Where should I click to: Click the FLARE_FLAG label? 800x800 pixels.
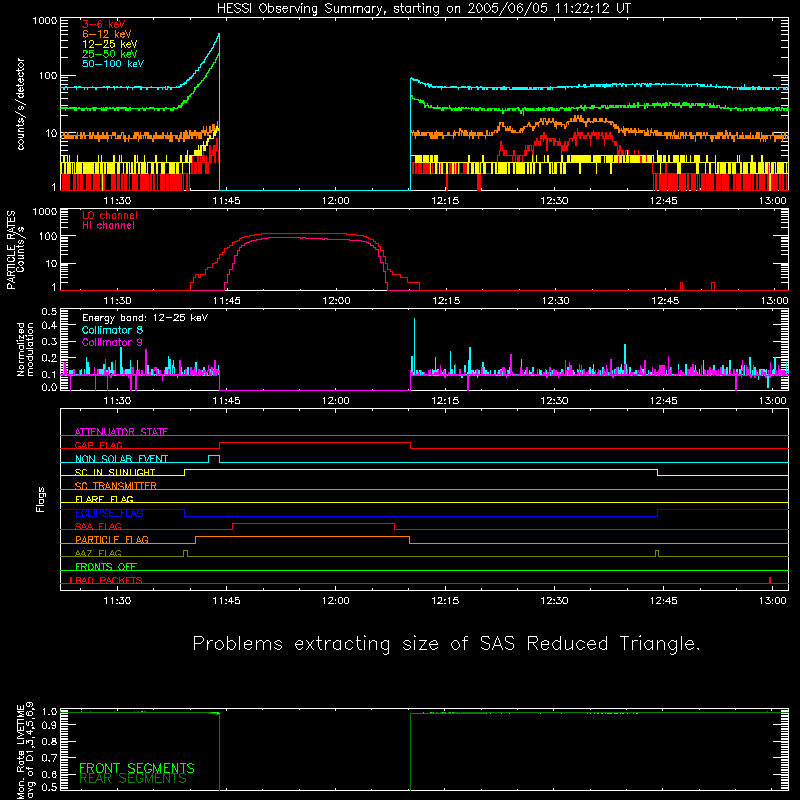pos(104,499)
